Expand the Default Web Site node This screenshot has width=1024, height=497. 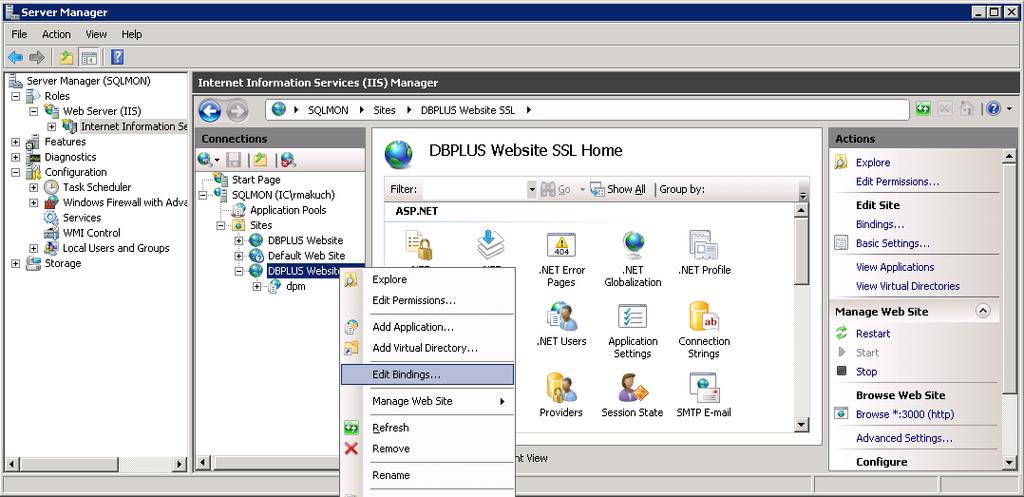tap(238, 255)
